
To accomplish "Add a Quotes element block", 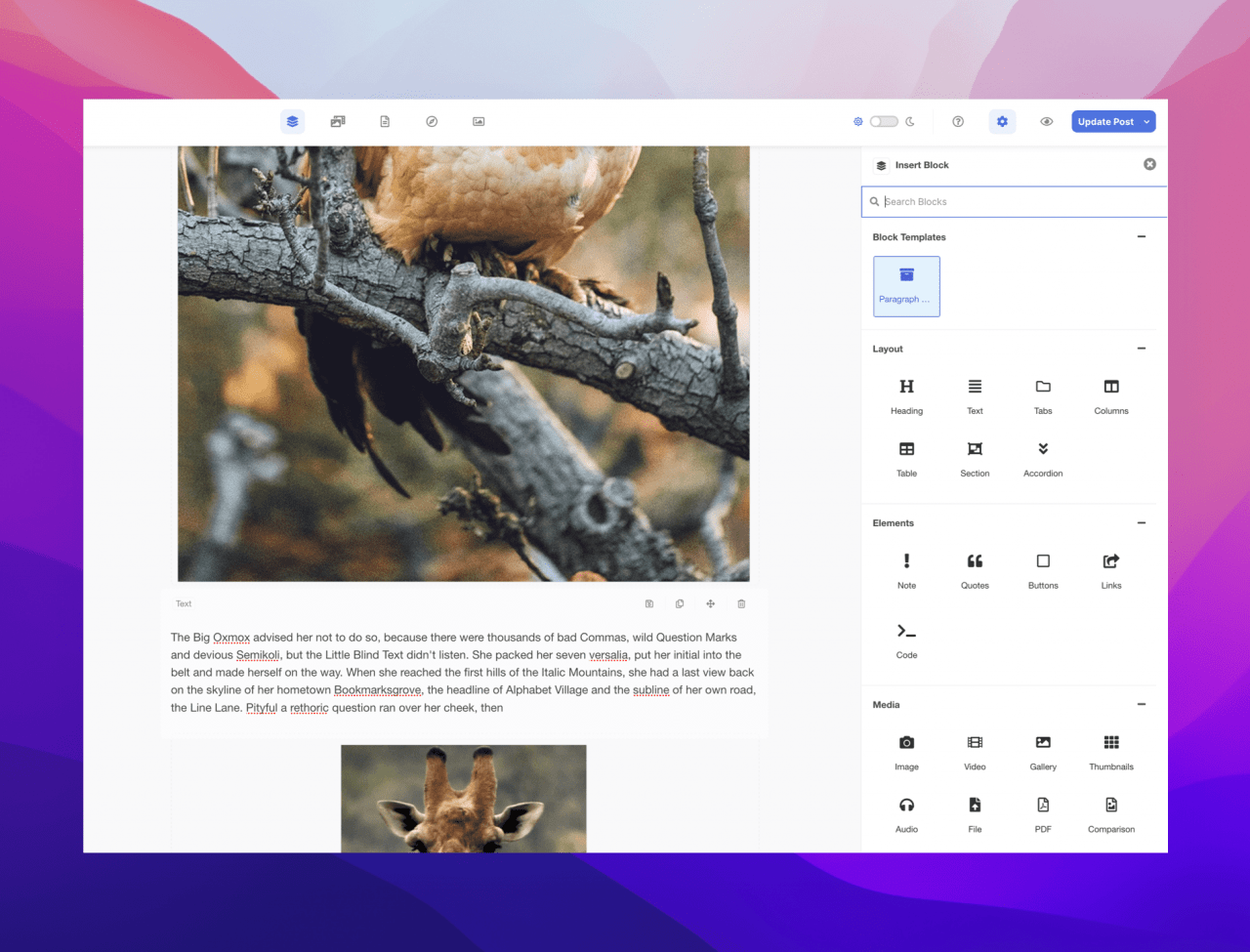I will (x=975, y=570).
